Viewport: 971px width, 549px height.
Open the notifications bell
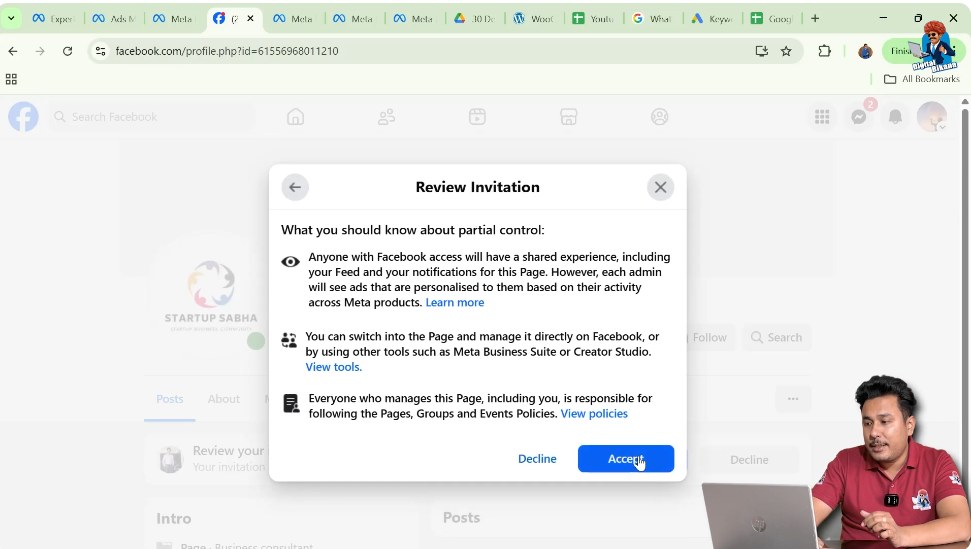pos(895,116)
